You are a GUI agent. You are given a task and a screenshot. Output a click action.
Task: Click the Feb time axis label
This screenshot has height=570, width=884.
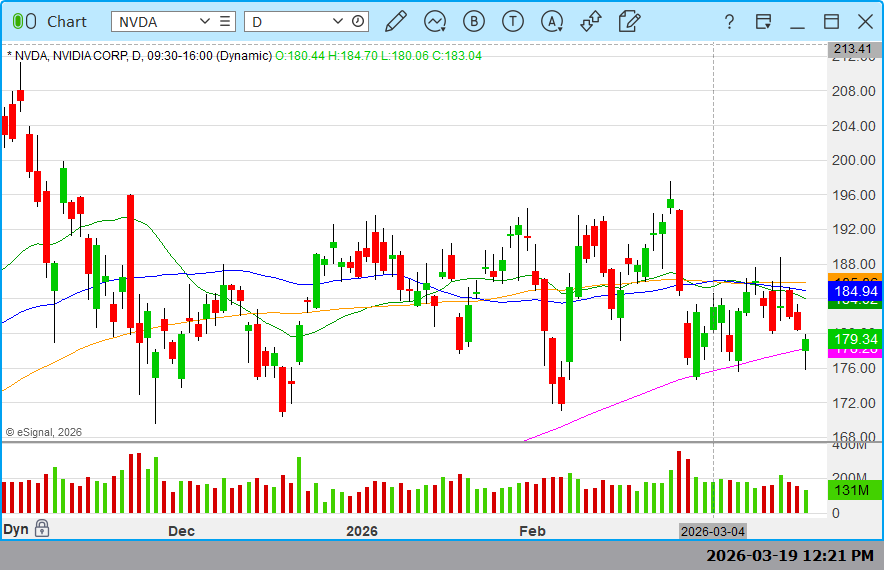[x=532, y=531]
